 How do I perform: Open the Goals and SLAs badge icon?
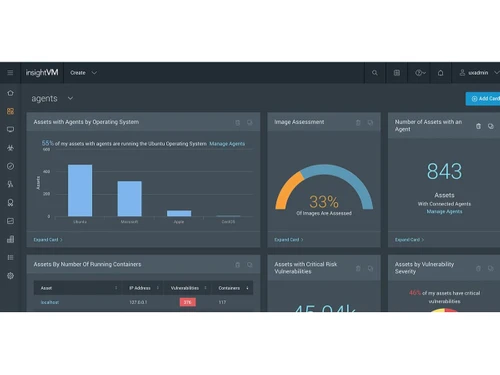(10, 203)
